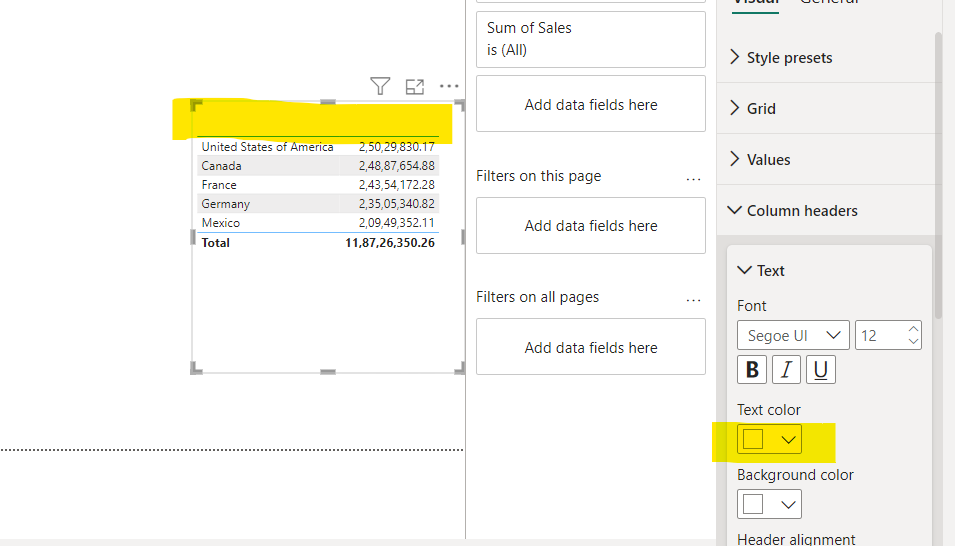Open the Text color picker dropdown
Screen dimensions: 955x546
[x=769, y=439]
